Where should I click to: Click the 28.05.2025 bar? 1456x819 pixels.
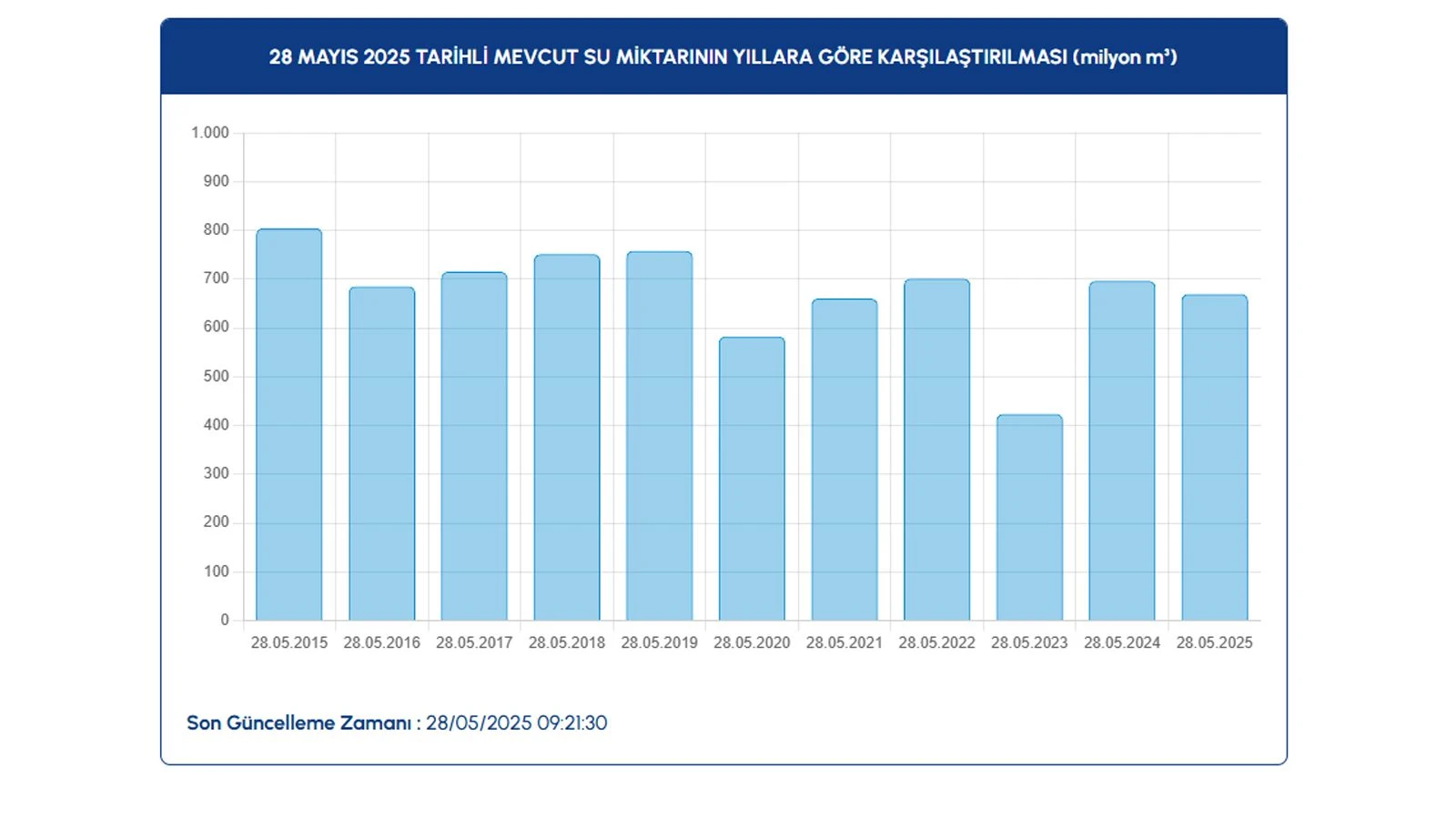coord(1214,458)
